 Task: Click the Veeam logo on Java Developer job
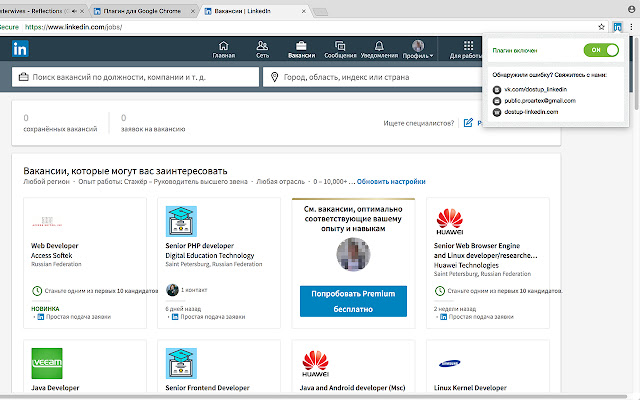[x=47, y=364]
